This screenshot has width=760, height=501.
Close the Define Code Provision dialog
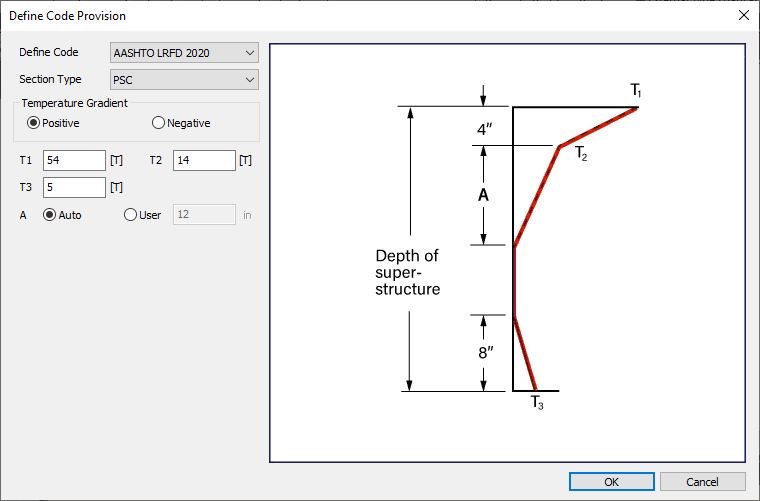tap(743, 15)
